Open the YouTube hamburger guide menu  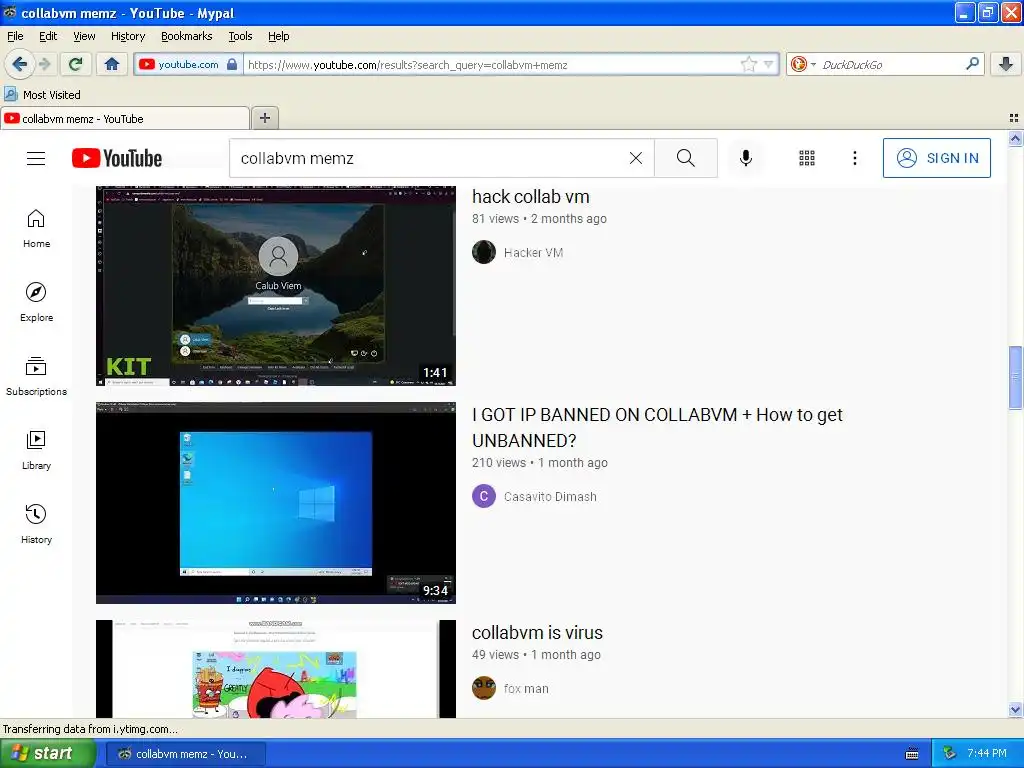pos(36,158)
